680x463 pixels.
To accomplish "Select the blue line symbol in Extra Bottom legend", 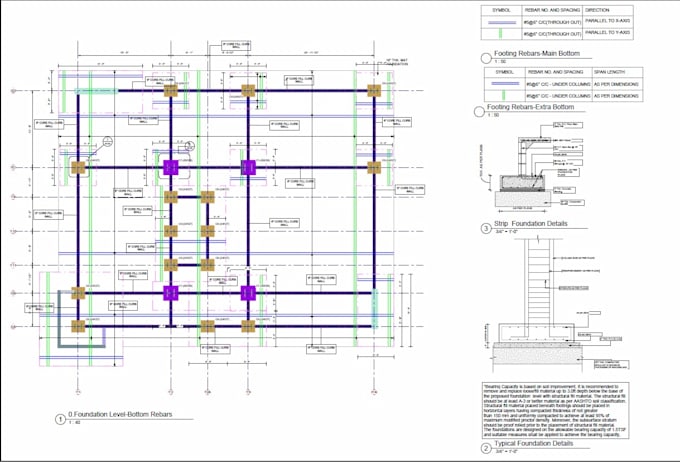I will [x=505, y=83].
